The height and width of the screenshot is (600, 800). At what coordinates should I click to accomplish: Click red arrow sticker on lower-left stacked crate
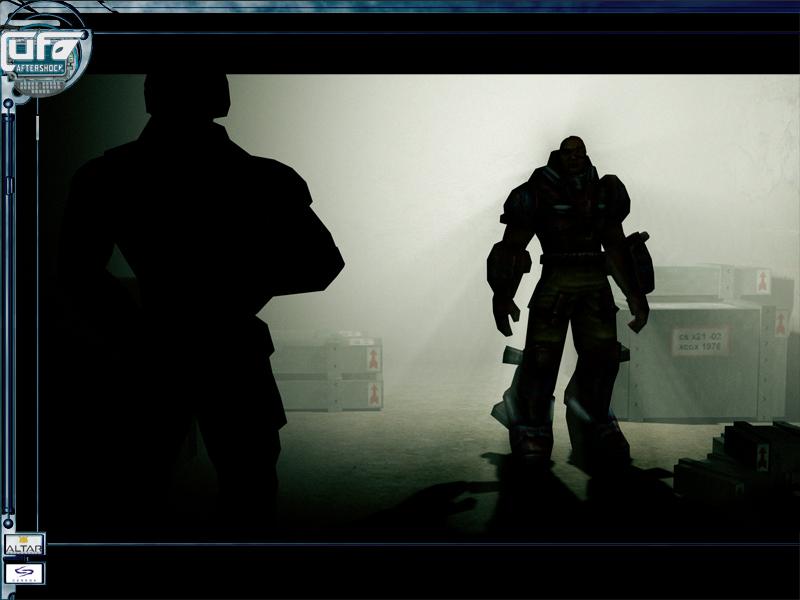373,391
